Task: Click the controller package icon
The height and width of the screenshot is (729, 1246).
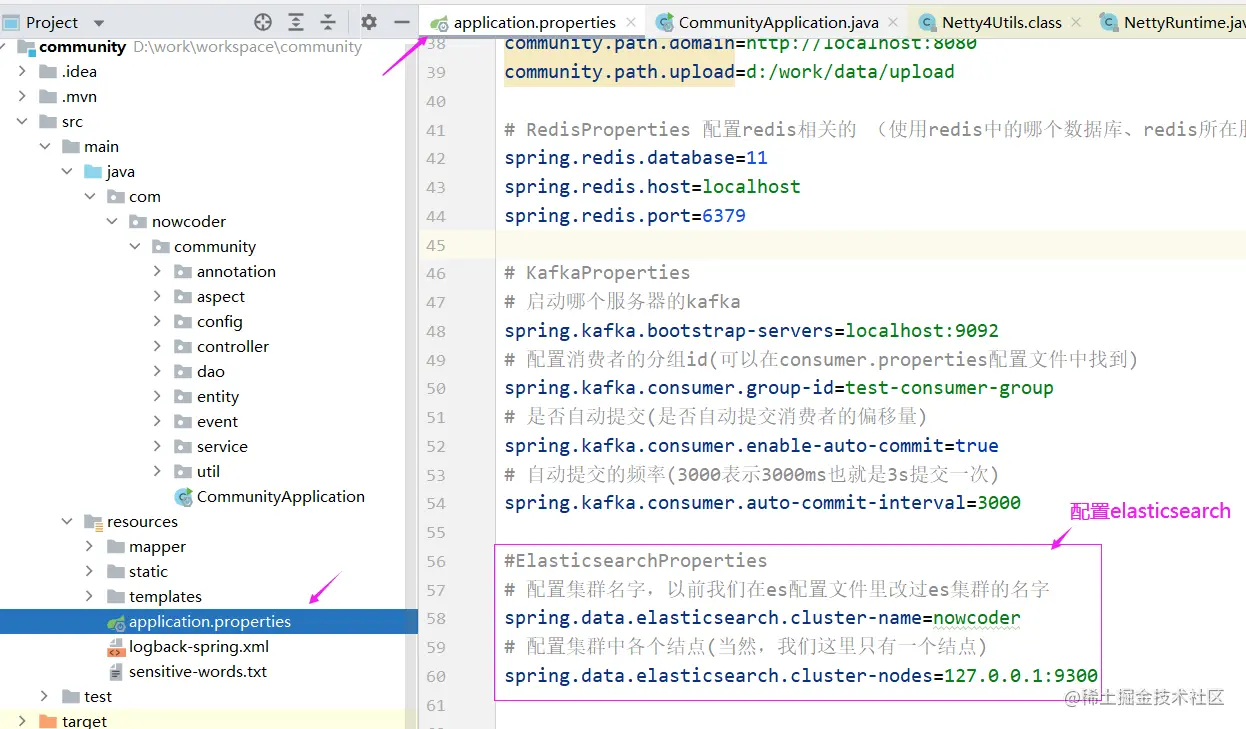Action: tap(182, 347)
